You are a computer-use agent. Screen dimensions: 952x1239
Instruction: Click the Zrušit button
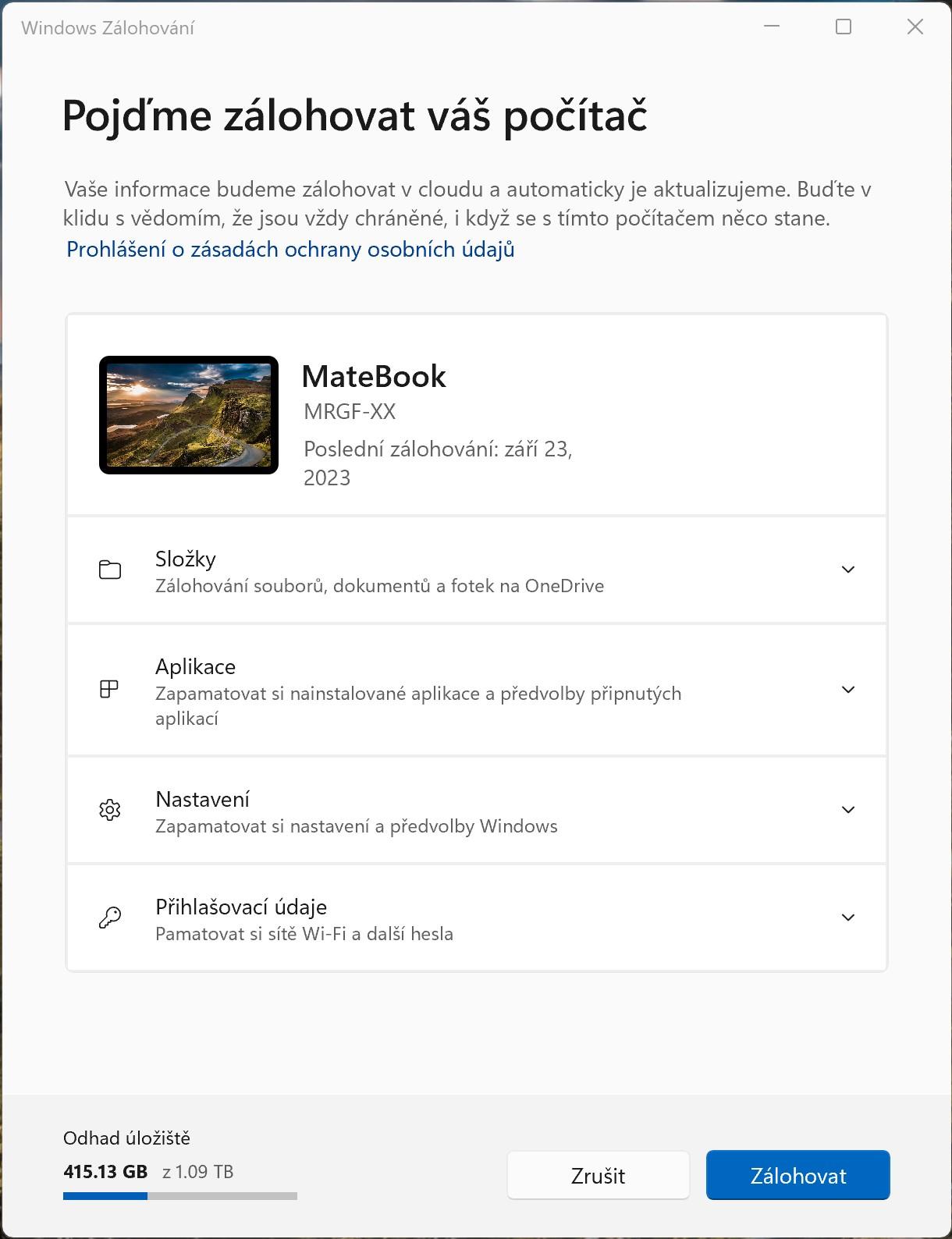(598, 1175)
